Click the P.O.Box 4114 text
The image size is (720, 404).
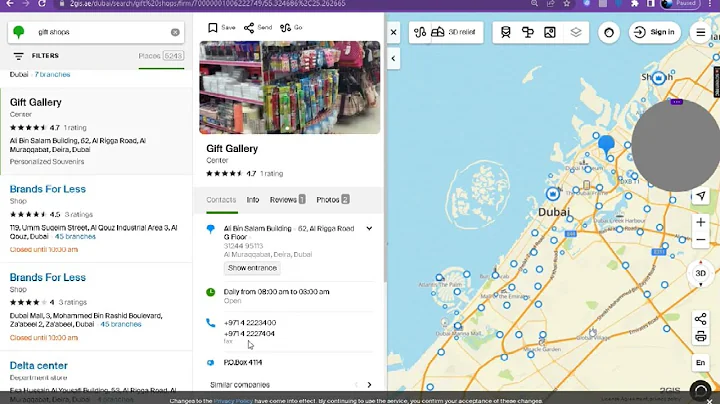point(243,363)
